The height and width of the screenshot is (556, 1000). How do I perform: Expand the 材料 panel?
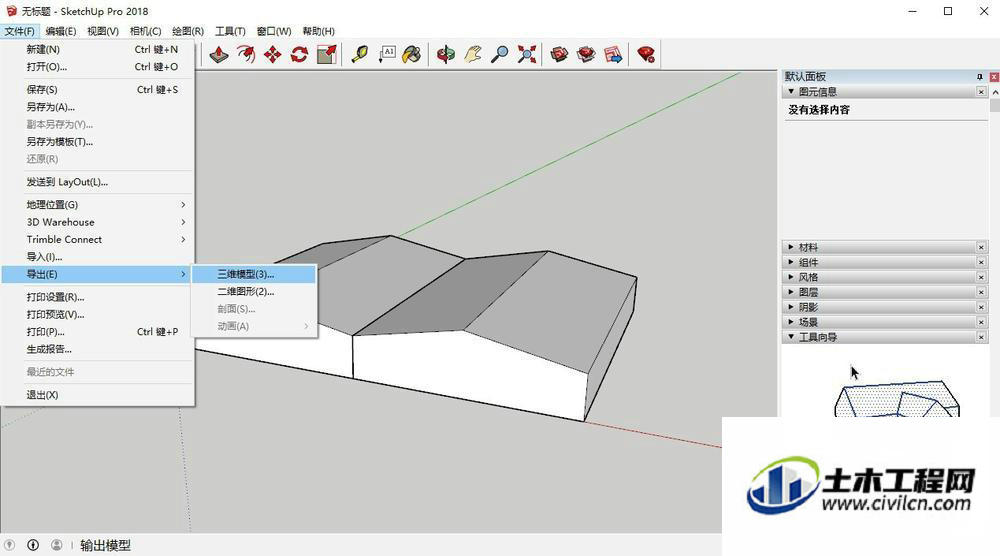coord(791,247)
